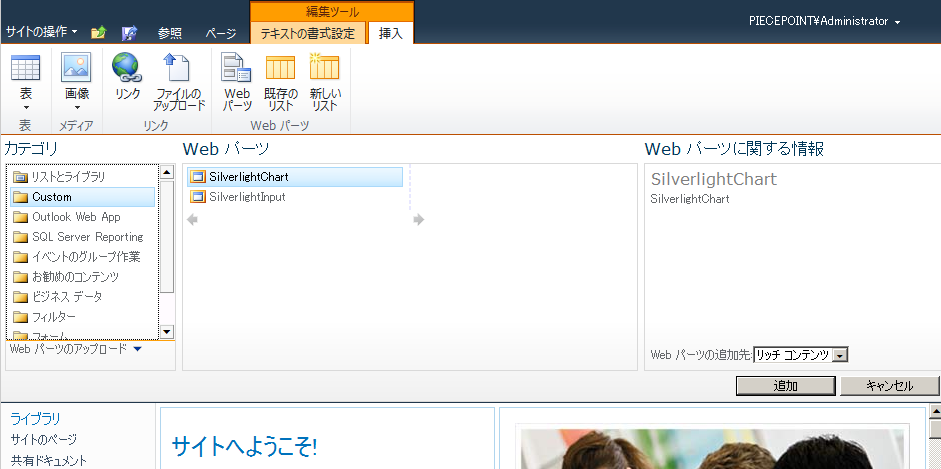Screen dimensions: 941x469
Task: Open the Administrator user menu
Action: [x=825, y=21]
